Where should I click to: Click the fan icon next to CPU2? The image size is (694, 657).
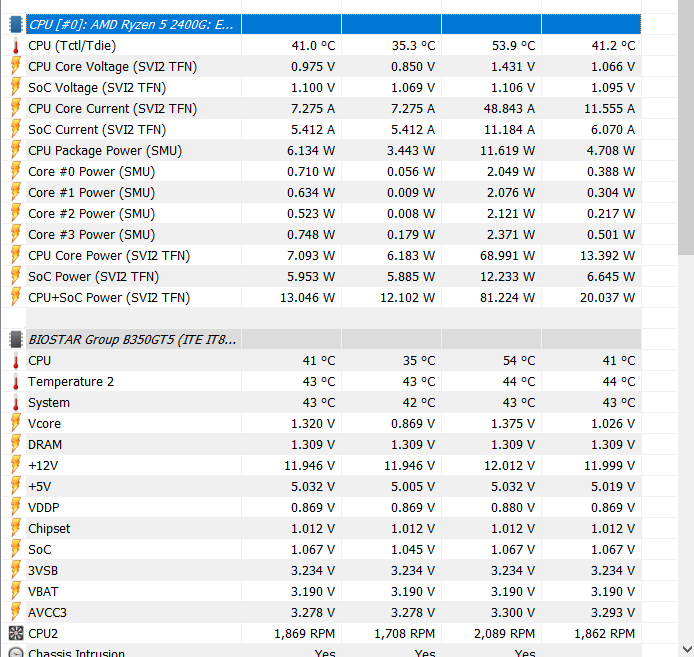pos(15,634)
